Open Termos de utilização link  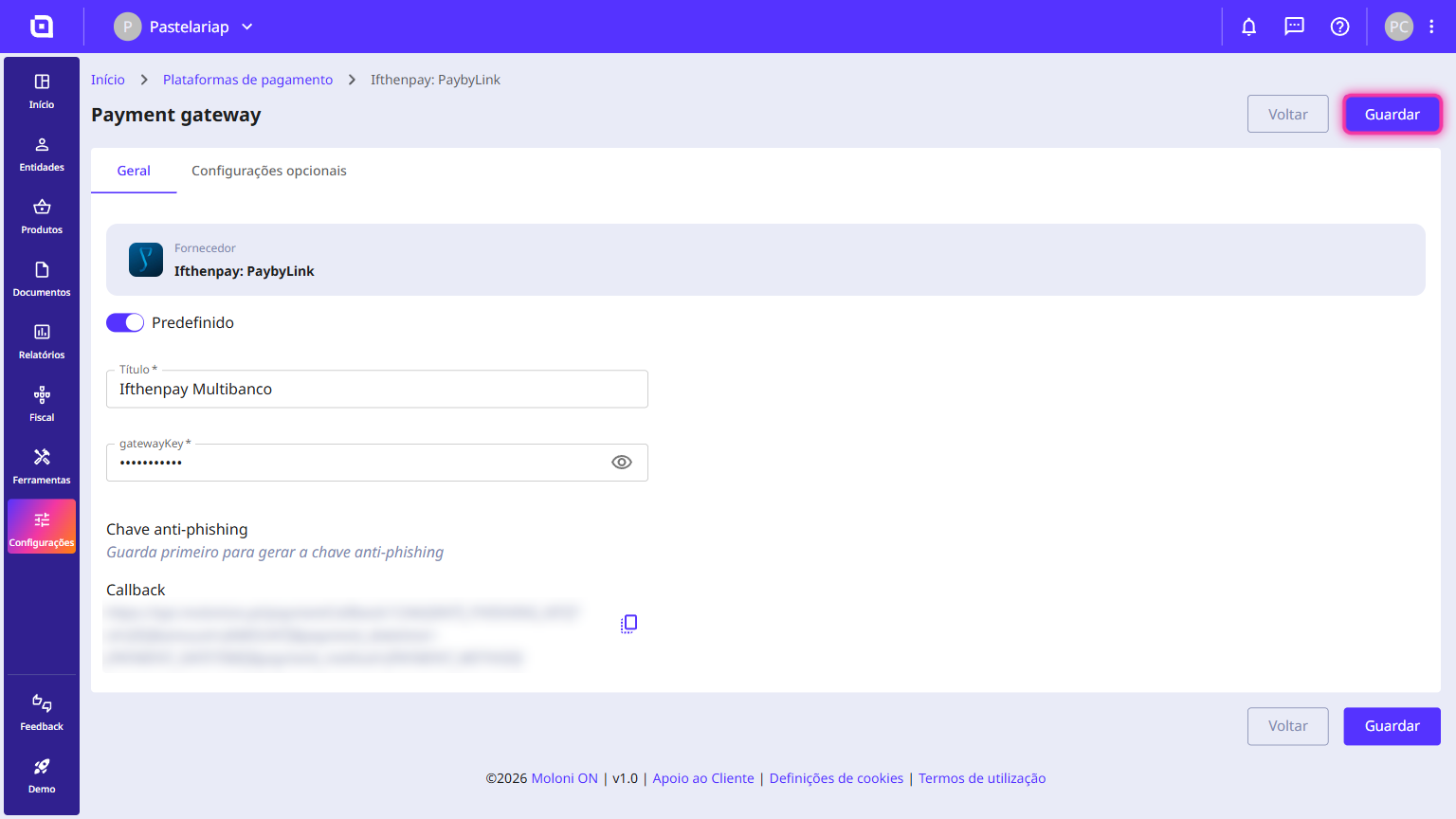982,778
